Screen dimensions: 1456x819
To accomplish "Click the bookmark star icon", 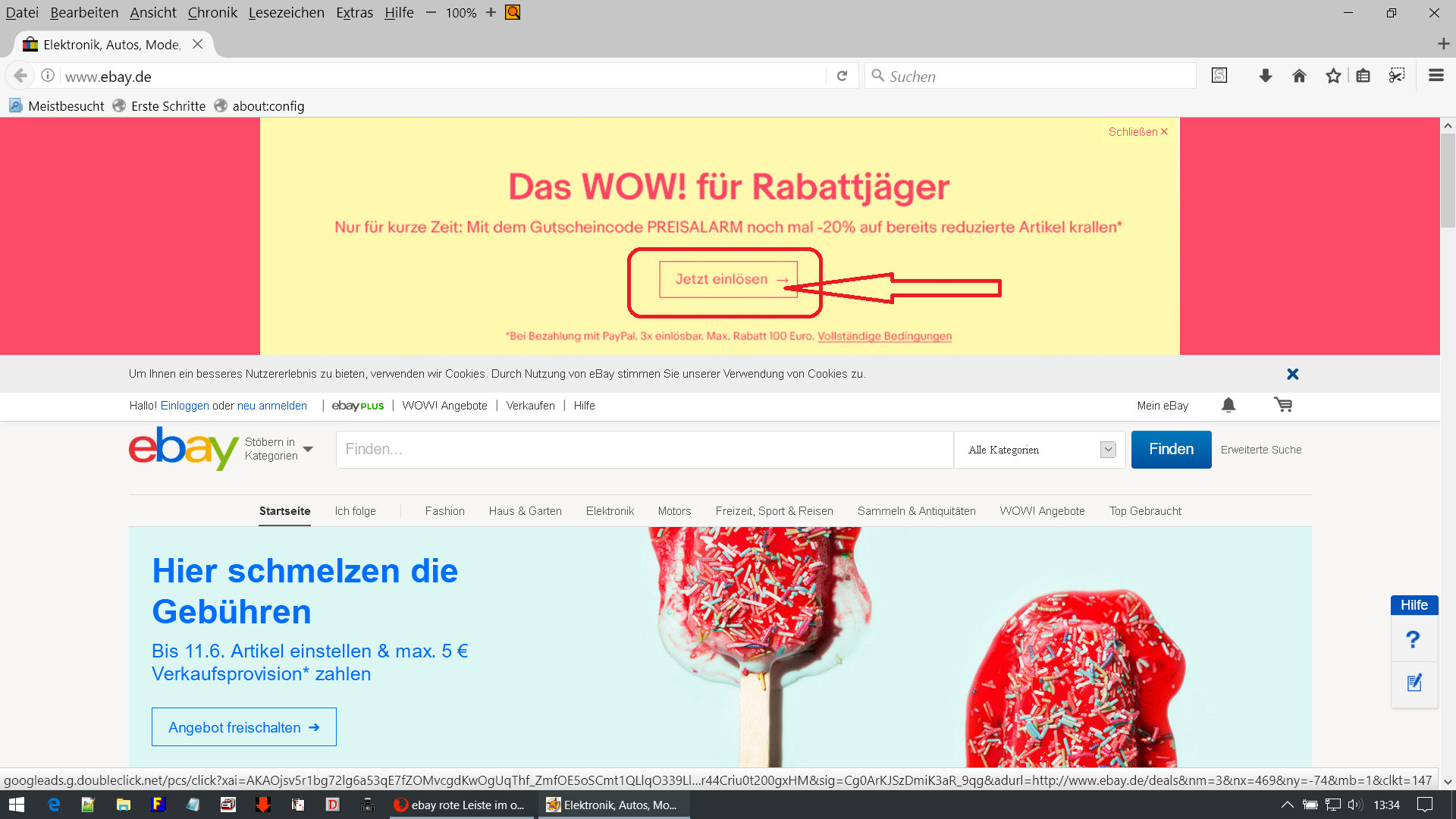I will coord(1333,76).
